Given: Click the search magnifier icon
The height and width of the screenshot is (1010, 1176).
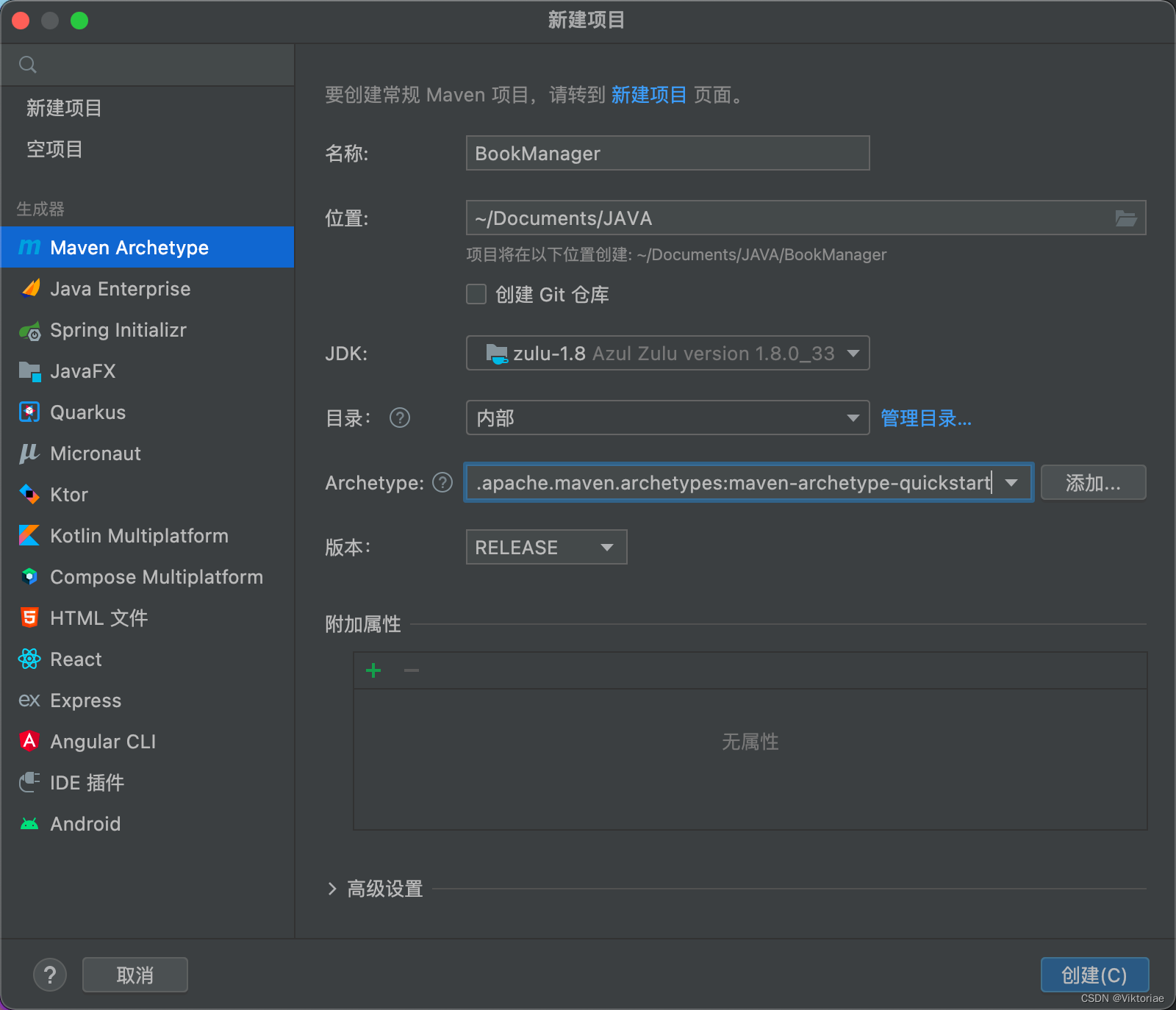Looking at the screenshot, I should coord(28,65).
